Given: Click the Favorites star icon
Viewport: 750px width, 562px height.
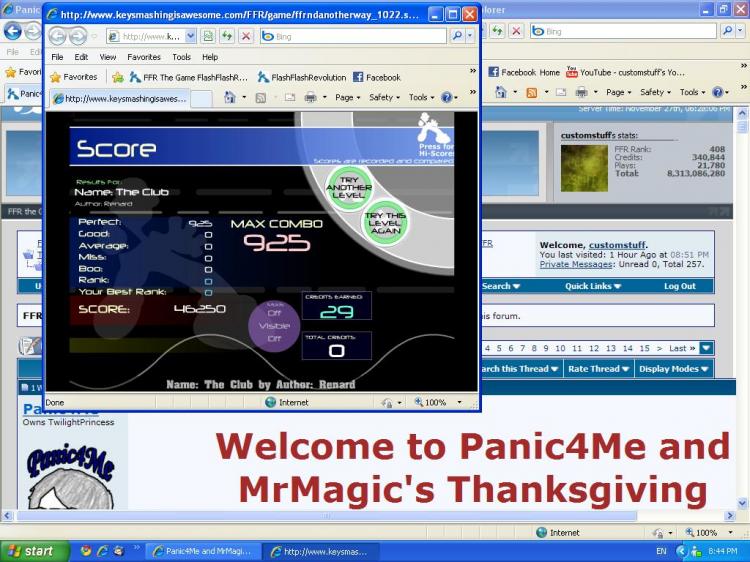Looking at the screenshot, I should click(x=56, y=77).
